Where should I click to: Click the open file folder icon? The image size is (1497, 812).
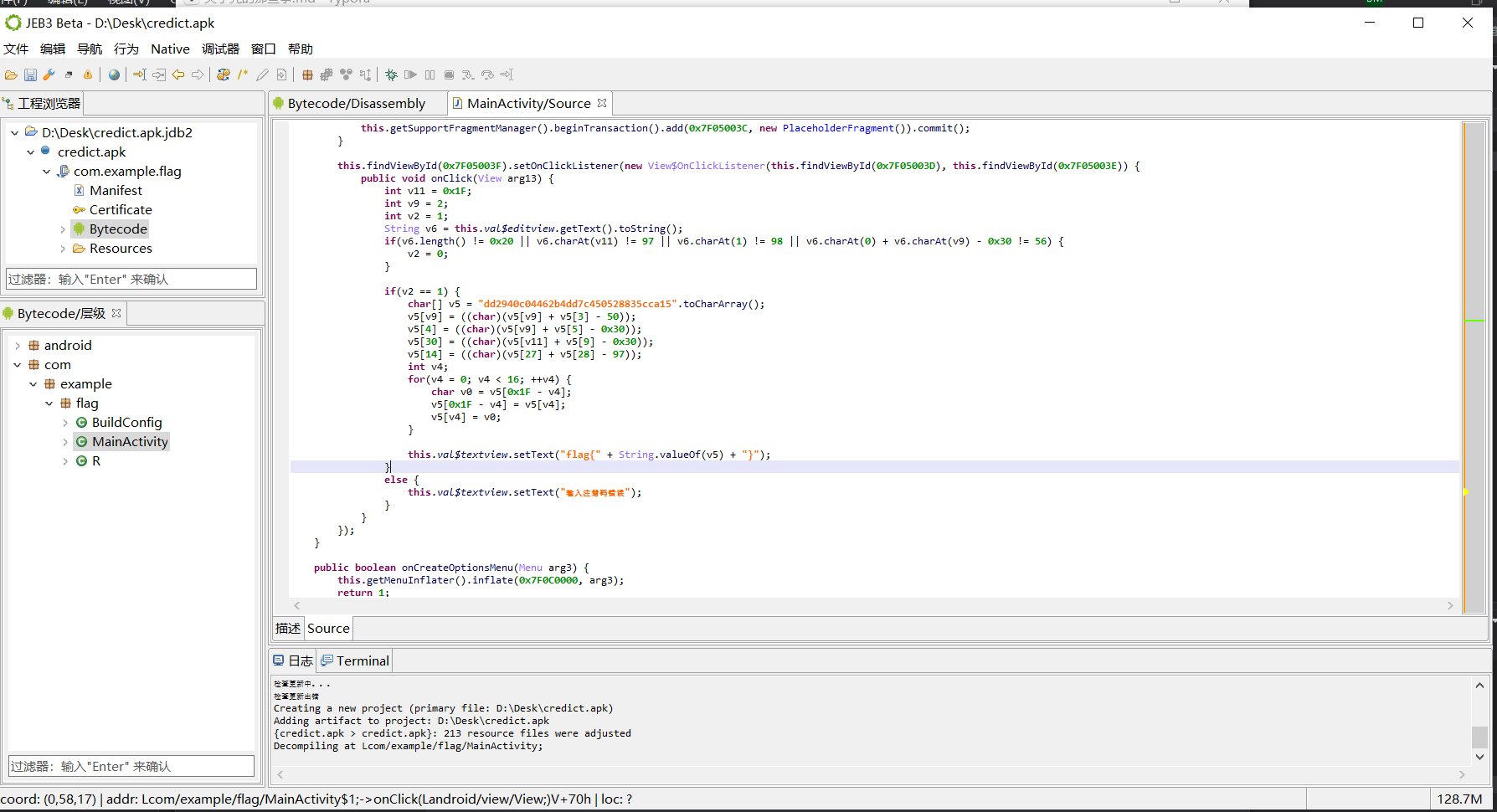coord(11,75)
